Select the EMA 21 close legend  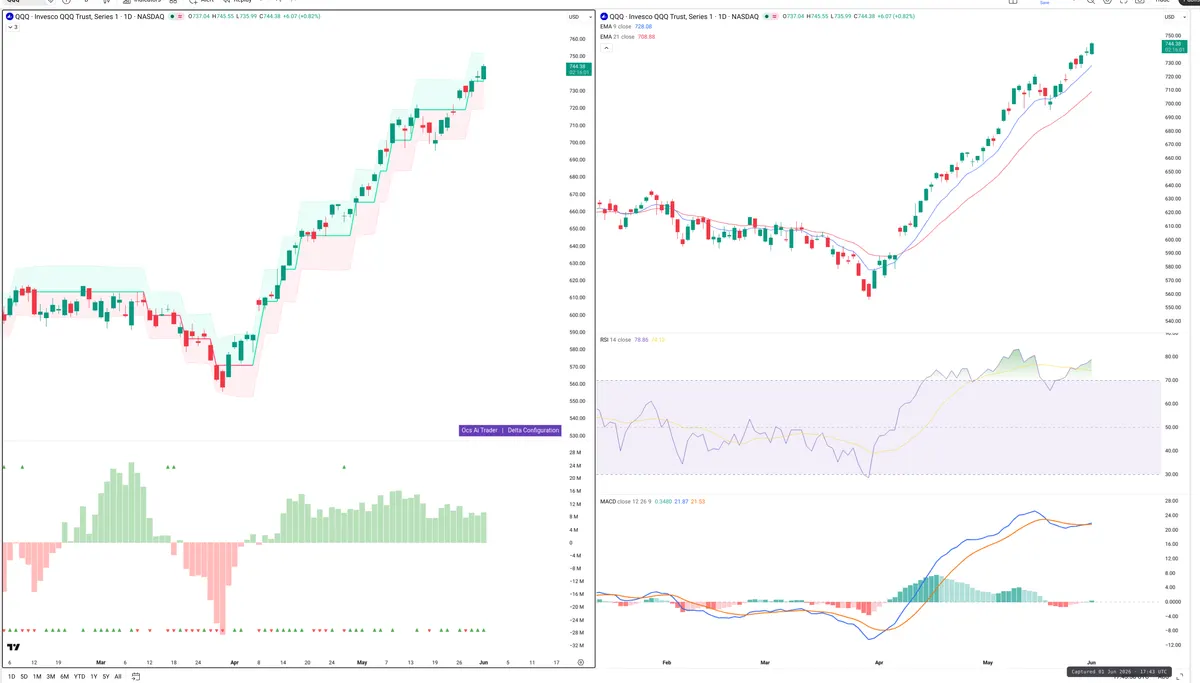point(619,36)
